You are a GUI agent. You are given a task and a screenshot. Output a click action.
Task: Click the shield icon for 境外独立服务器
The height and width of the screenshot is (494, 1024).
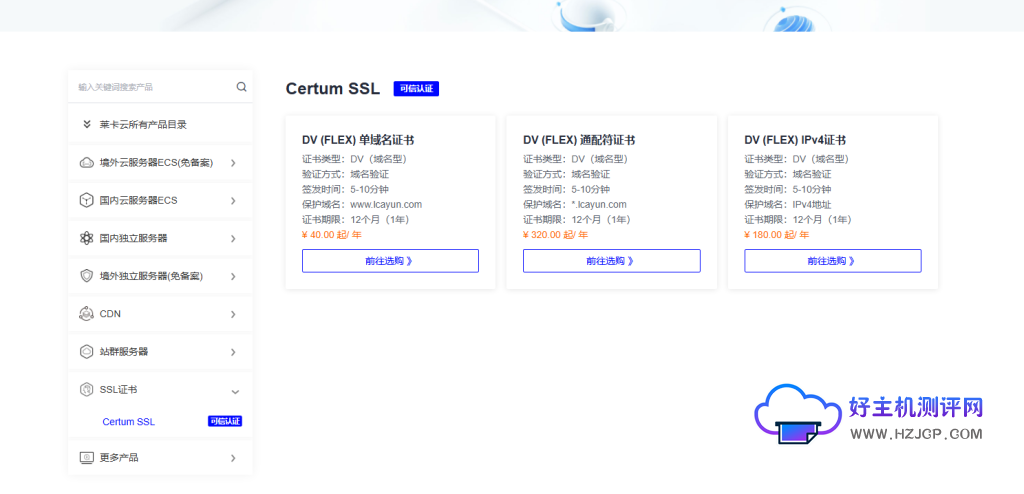(x=86, y=276)
